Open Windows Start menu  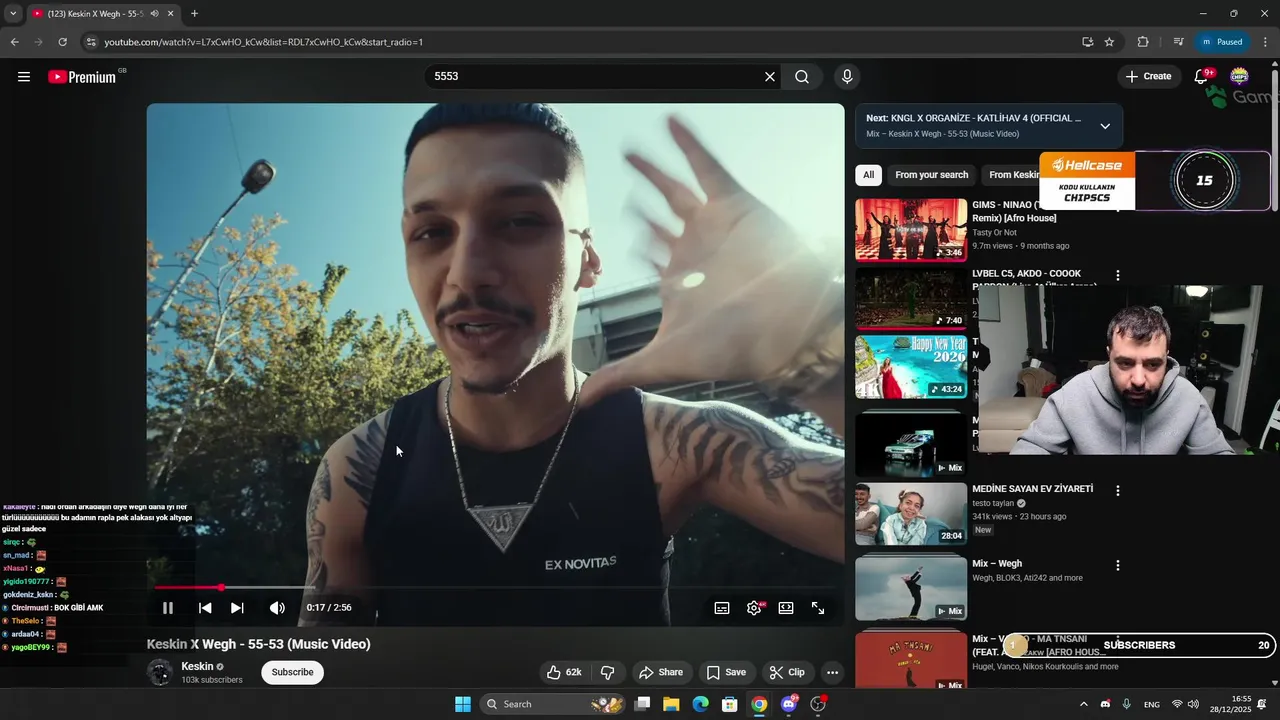click(x=463, y=704)
